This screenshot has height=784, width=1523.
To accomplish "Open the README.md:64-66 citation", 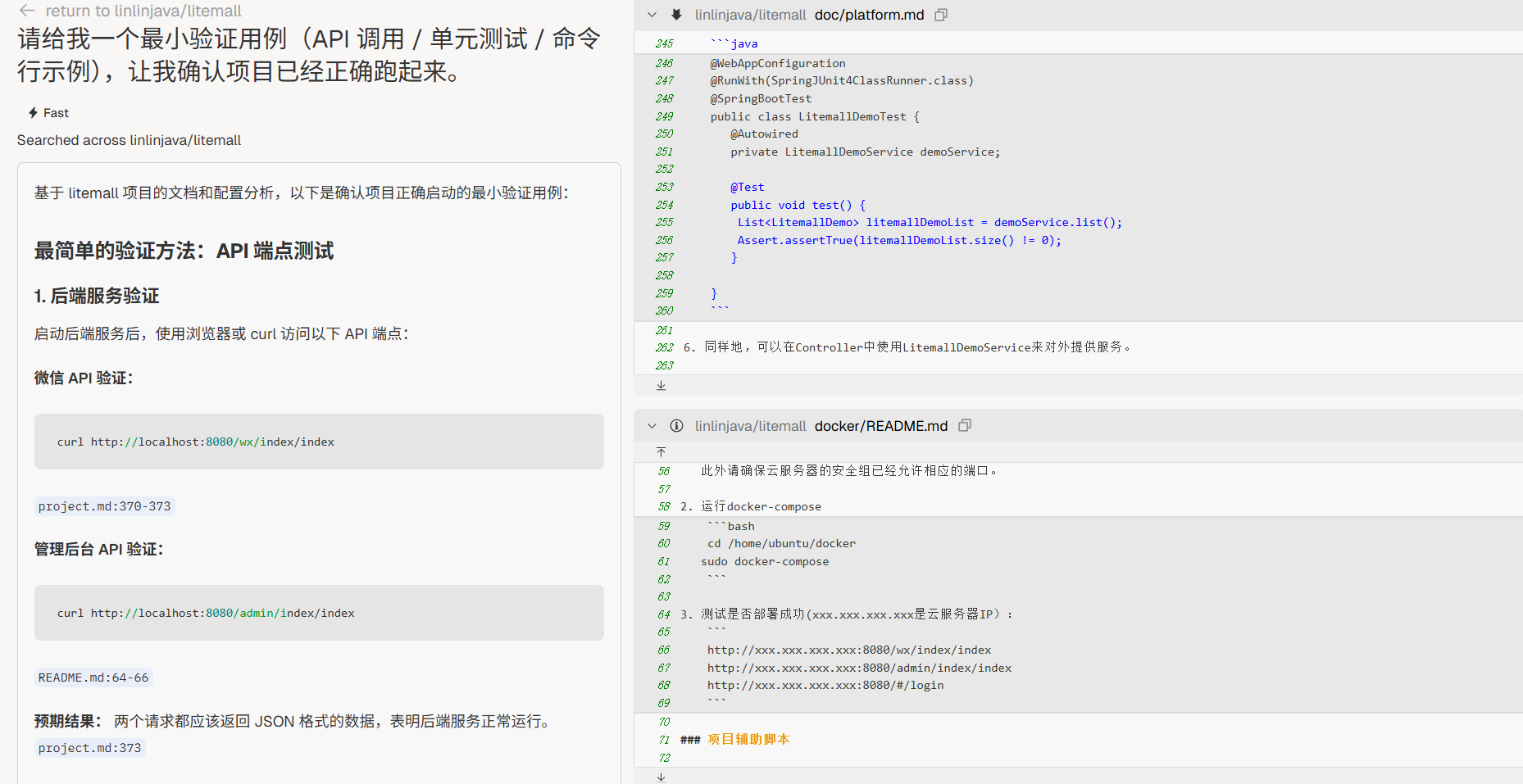I will point(93,678).
